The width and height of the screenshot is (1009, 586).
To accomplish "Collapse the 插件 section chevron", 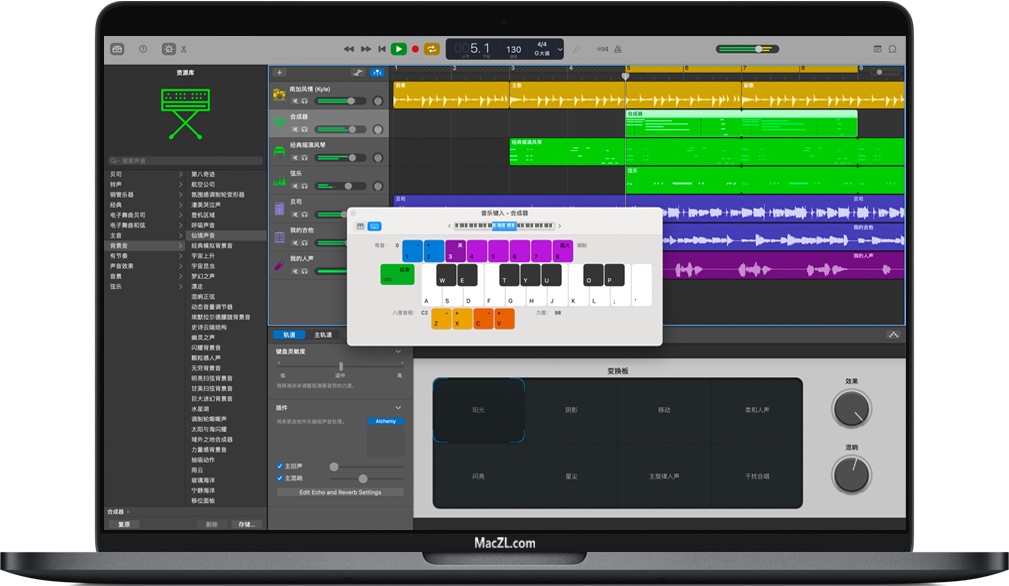I will pyautogui.click(x=398, y=406).
